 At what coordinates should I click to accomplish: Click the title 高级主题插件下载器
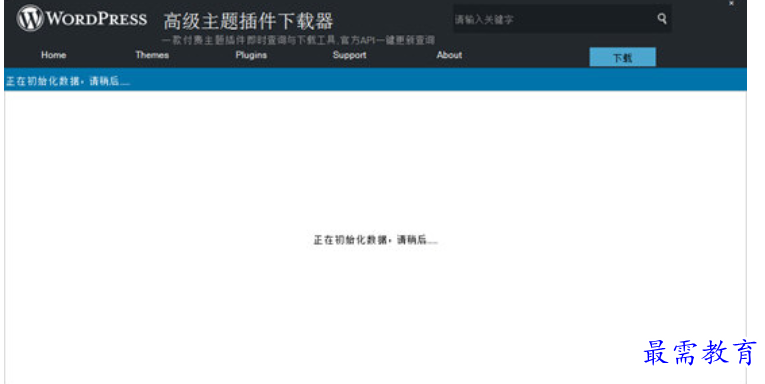coord(248,21)
